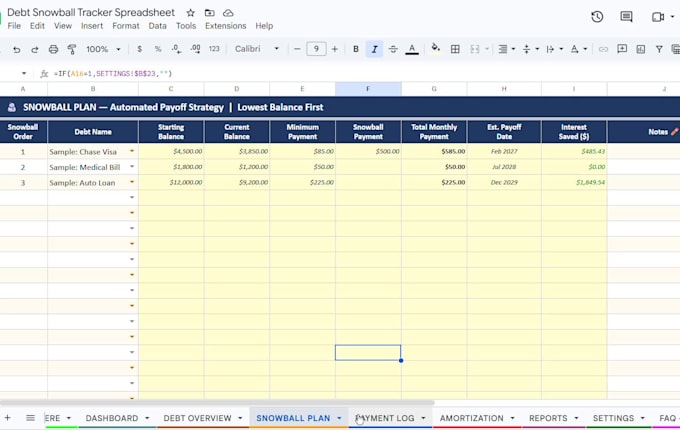Open the Format menu
Image resolution: width=680 pixels, height=431 pixels.
[126, 26]
